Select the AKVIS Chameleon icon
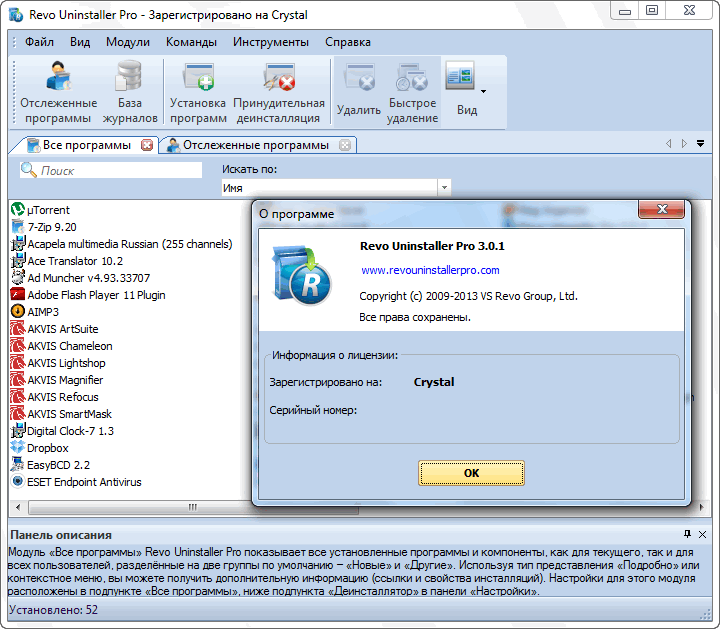720x629 pixels. point(17,345)
